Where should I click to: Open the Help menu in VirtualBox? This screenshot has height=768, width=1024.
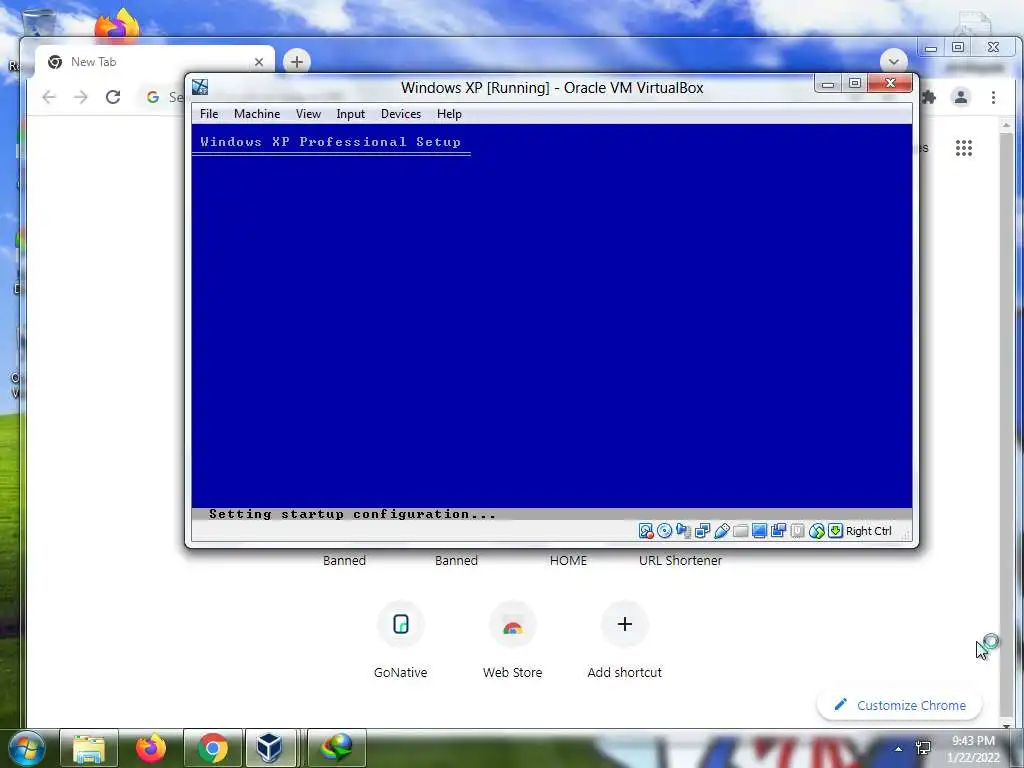click(x=449, y=114)
